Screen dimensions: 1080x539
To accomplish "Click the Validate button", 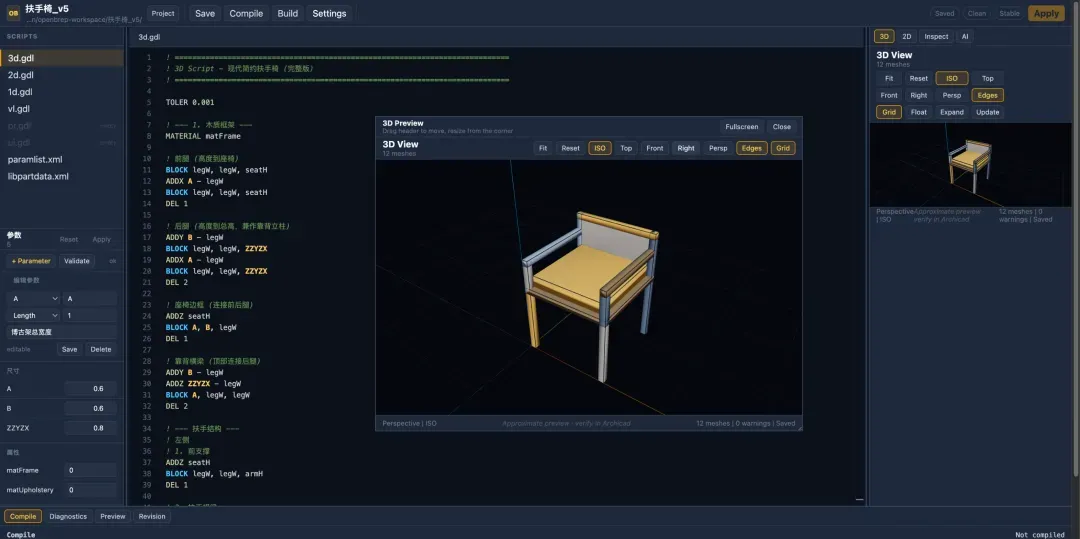I will (x=76, y=261).
